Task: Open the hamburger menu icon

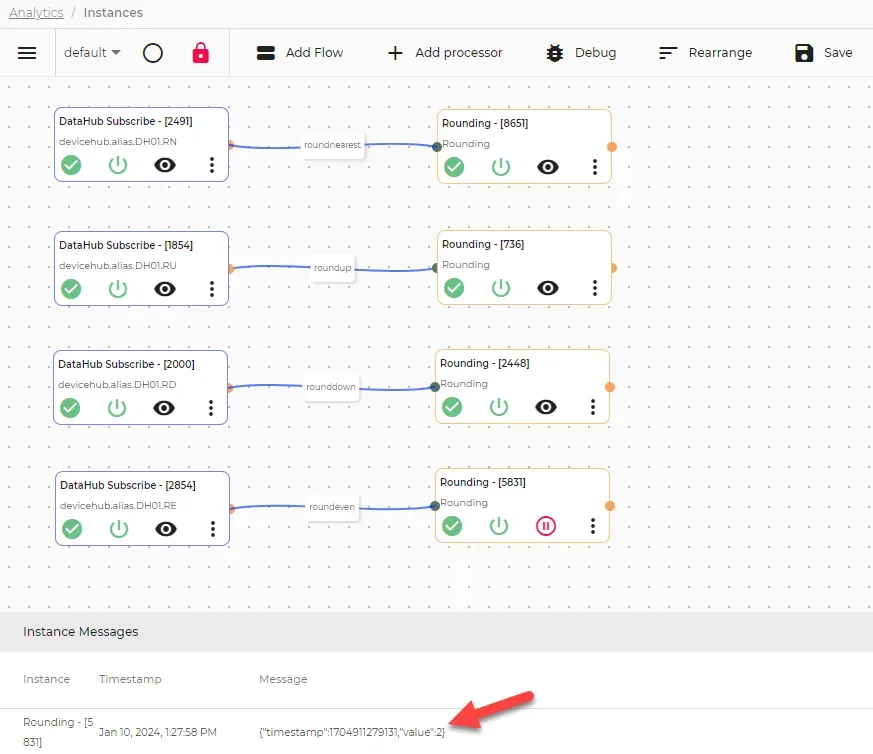Action: 27,53
